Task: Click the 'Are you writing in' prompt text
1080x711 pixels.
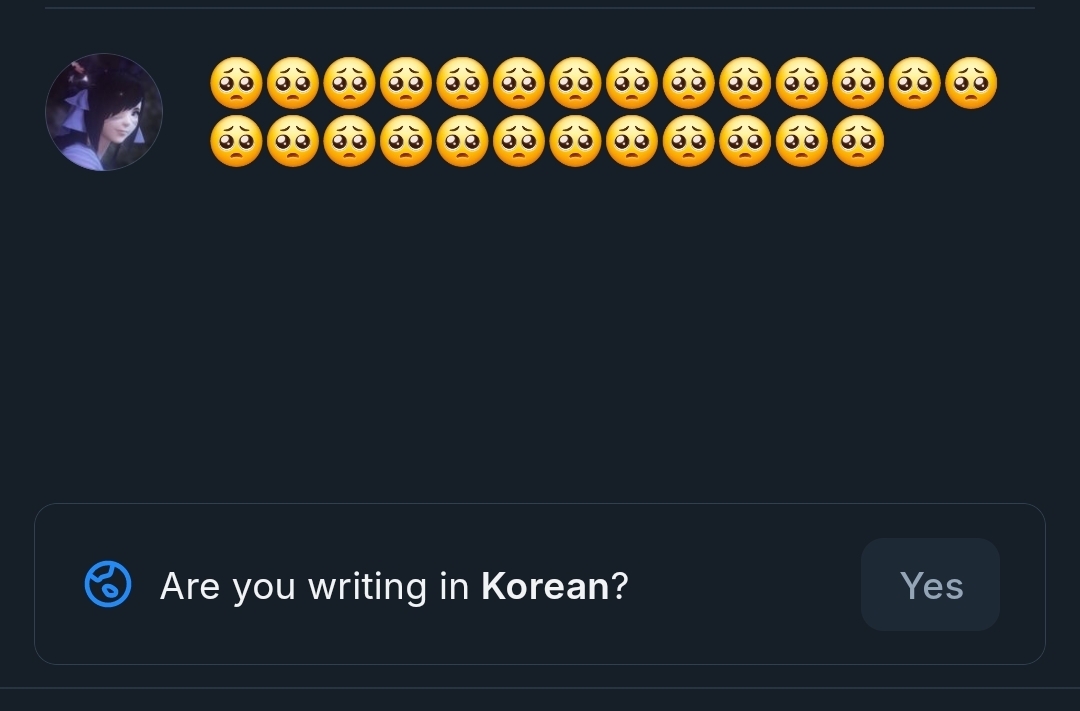Action: point(314,586)
